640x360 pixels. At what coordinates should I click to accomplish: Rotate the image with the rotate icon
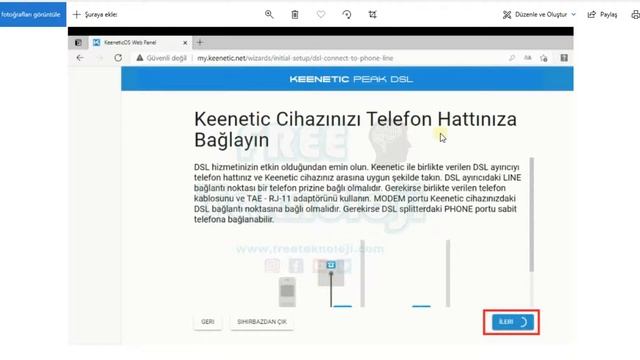tap(347, 15)
